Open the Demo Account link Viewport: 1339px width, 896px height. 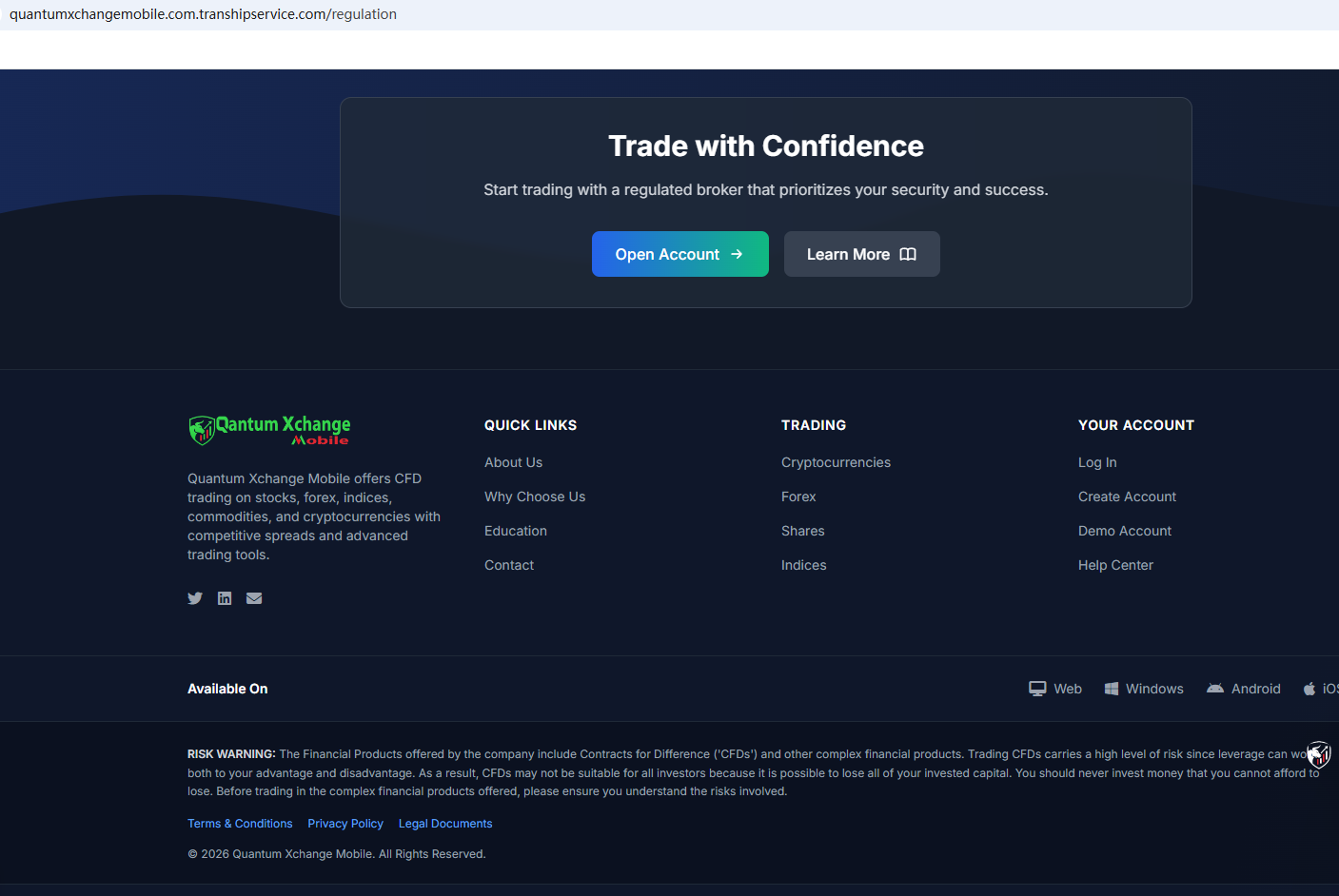pos(1125,531)
